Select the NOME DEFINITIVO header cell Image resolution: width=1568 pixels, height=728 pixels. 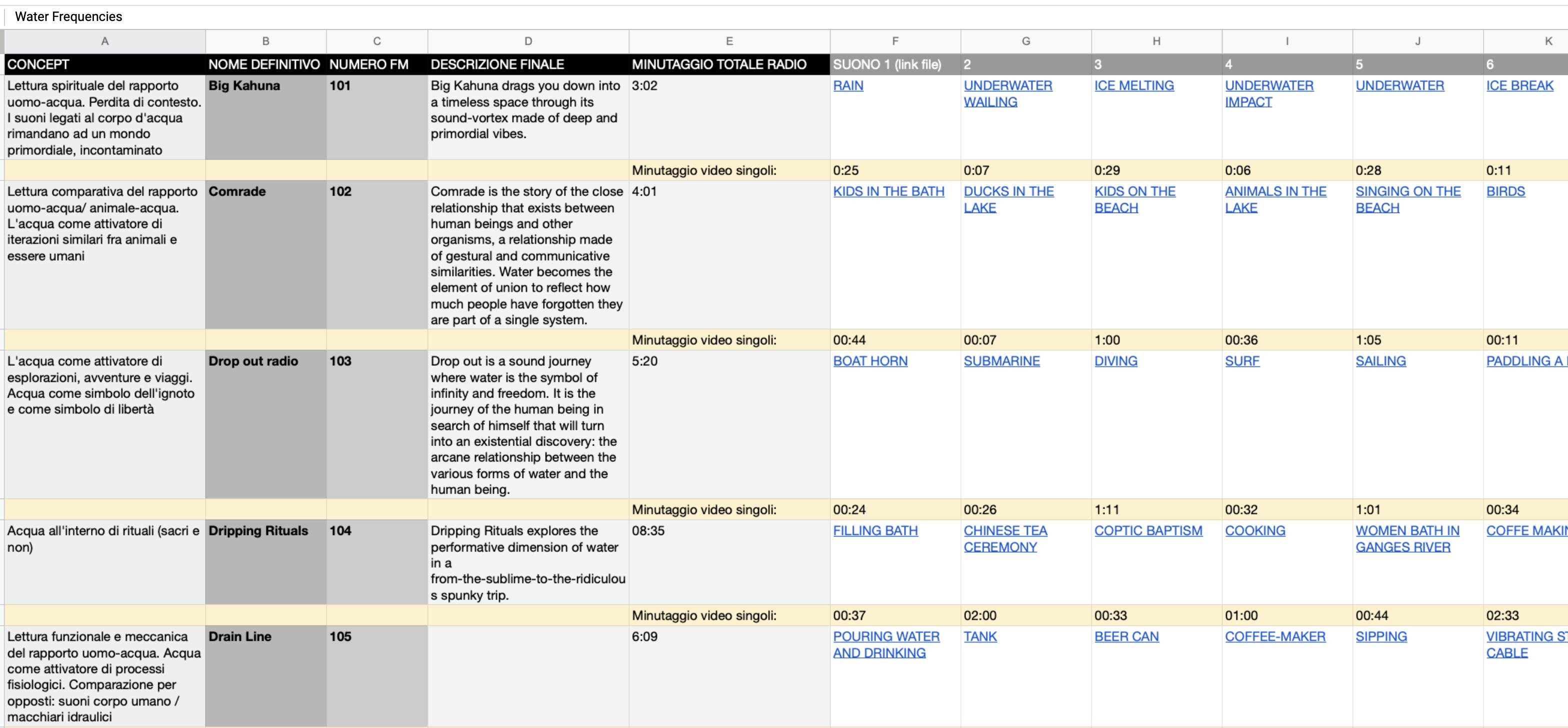[266, 64]
